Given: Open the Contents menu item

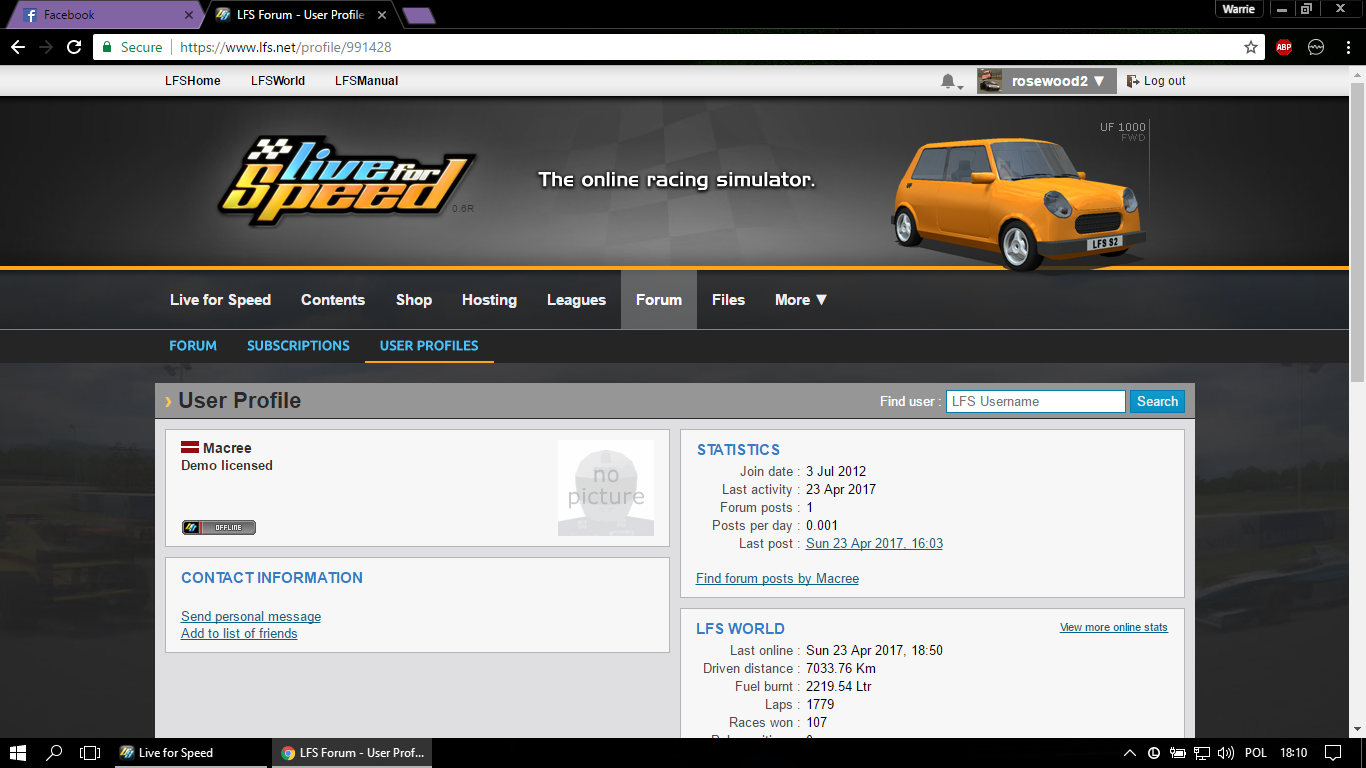Looking at the screenshot, I should pyautogui.click(x=333, y=300).
